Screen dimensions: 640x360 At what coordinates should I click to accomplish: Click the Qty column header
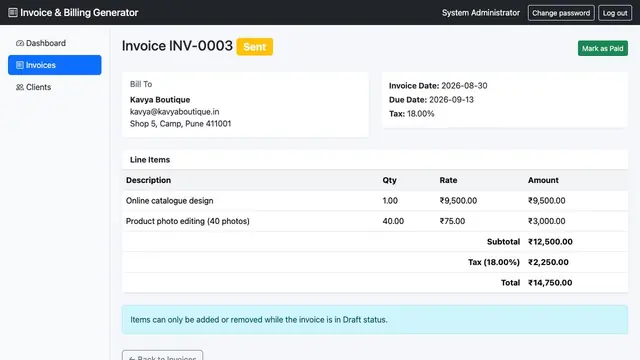pyautogui.click(x=389, y=180)
